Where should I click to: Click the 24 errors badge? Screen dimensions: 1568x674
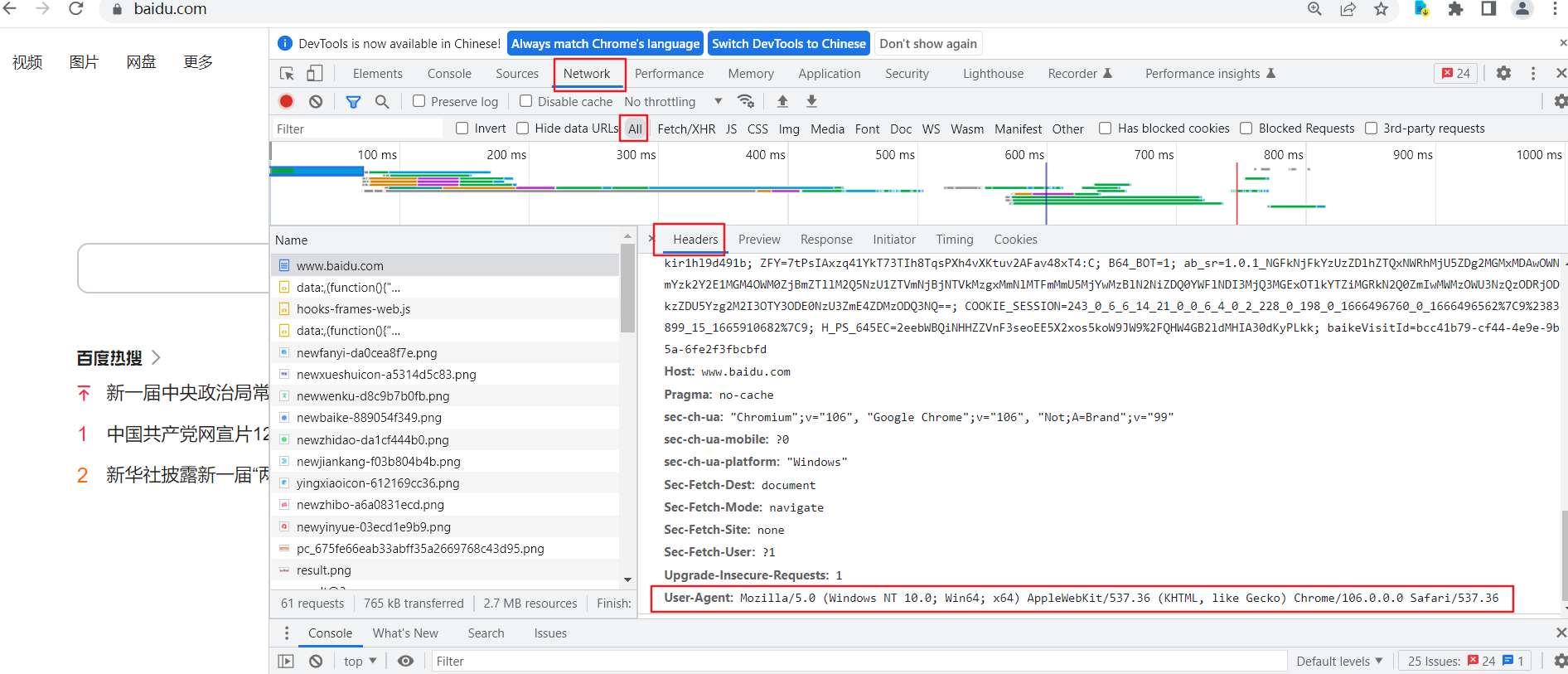1456,73
